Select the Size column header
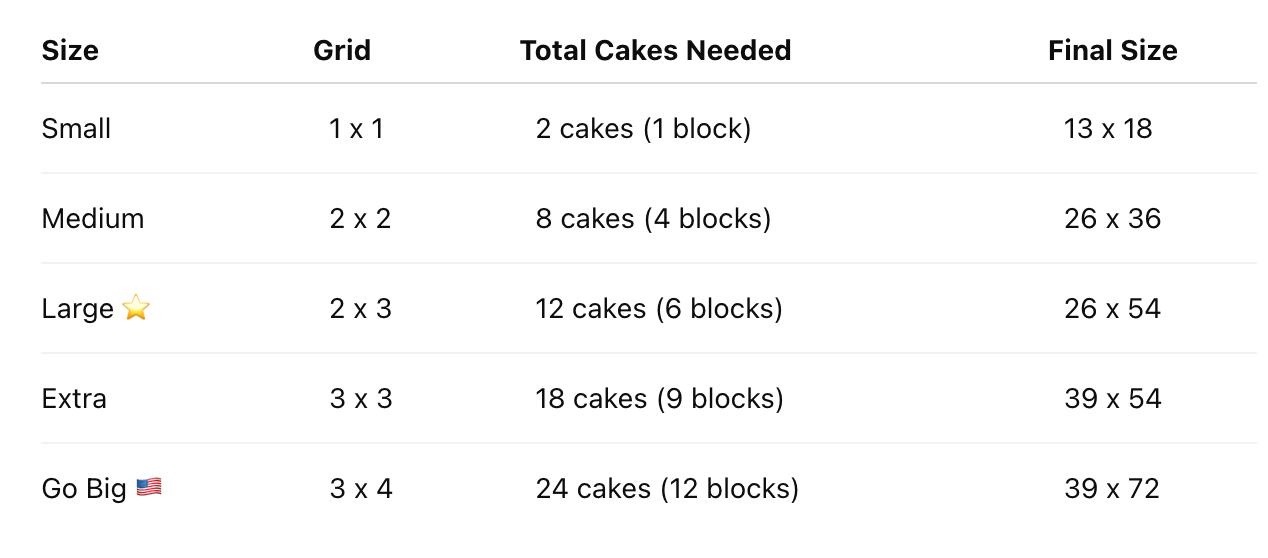1268x558 pixels. pyautogui.click(x=70, y=51)
